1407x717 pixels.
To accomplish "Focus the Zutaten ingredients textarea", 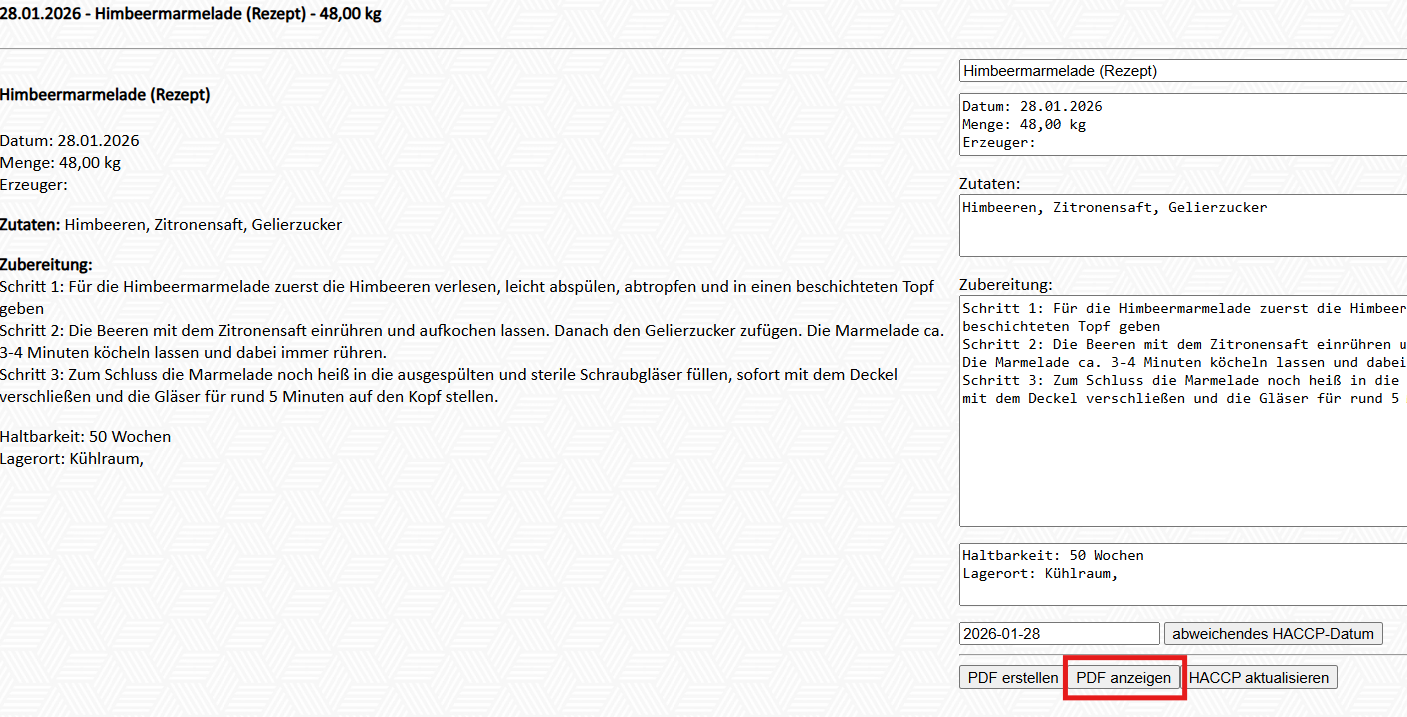I will point(1180,226).
